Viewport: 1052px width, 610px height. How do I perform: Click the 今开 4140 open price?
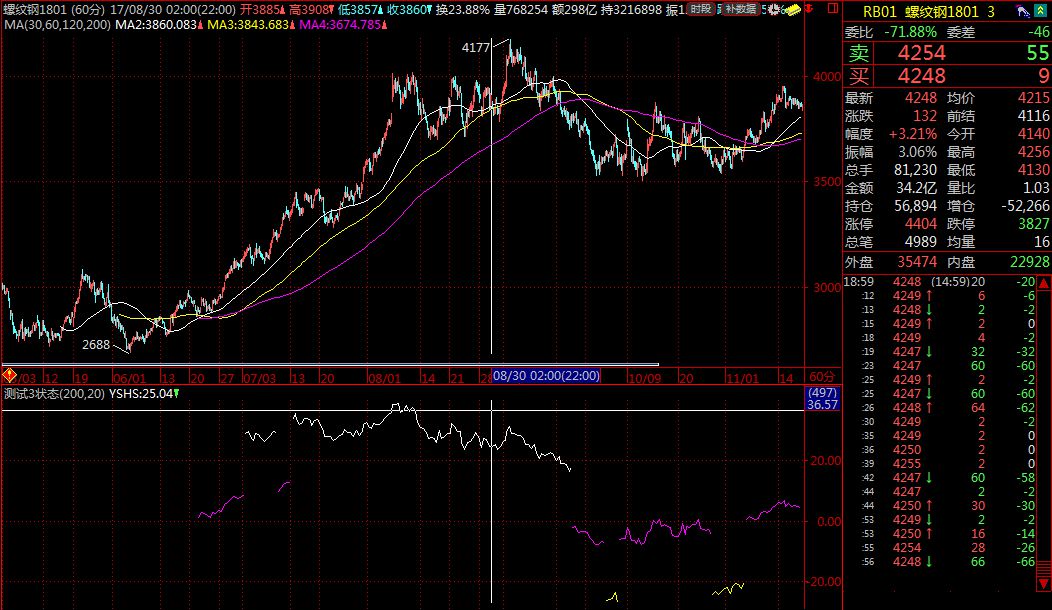(1033, 134)
